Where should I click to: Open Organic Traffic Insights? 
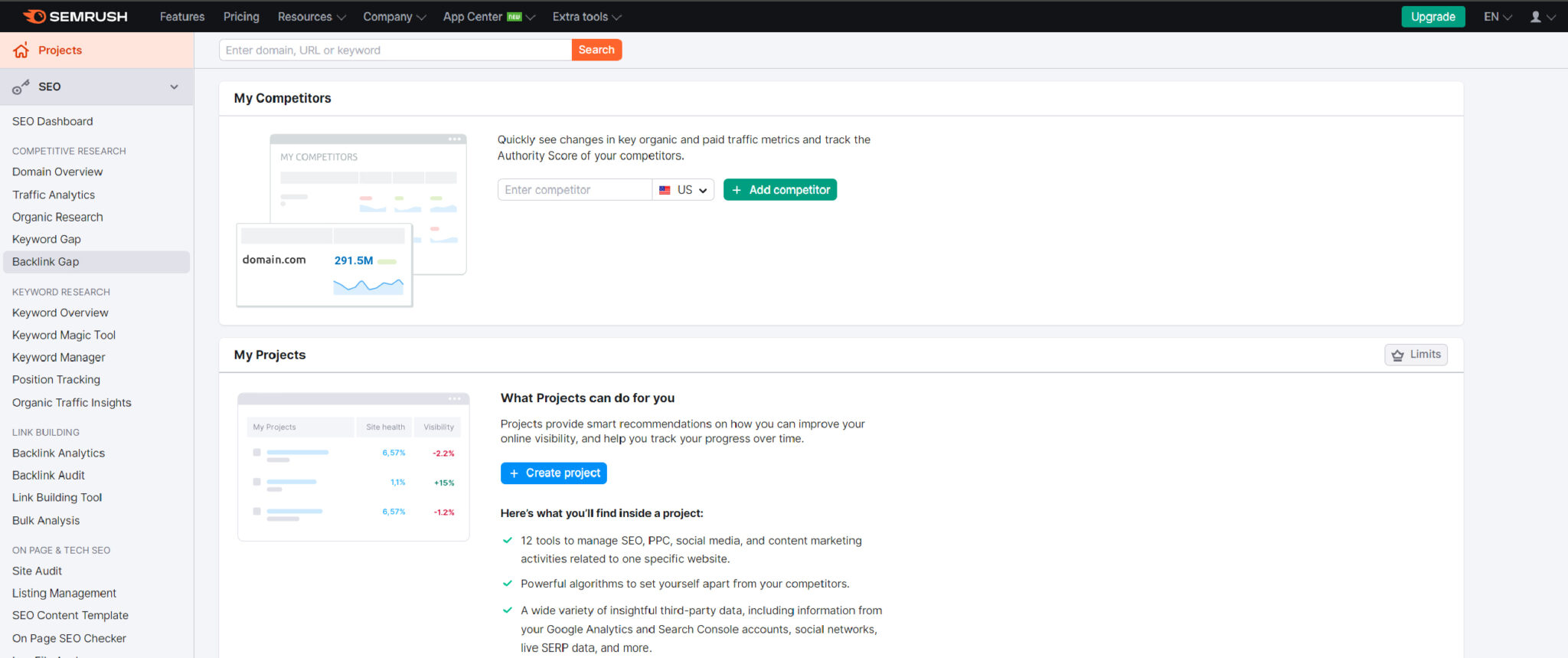(72, 402)
